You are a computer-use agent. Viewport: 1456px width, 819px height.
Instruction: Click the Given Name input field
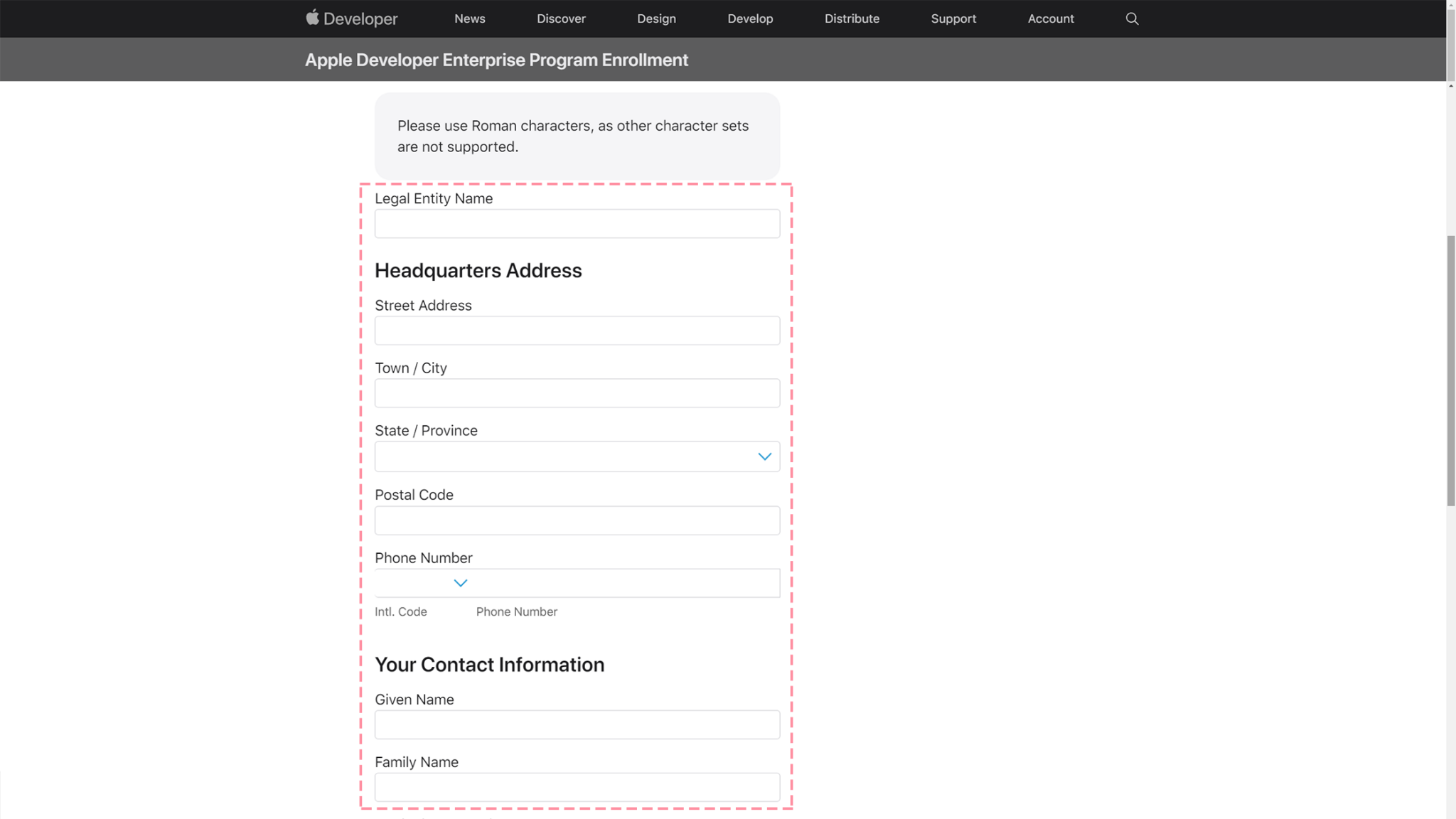(x=577, y=724)
